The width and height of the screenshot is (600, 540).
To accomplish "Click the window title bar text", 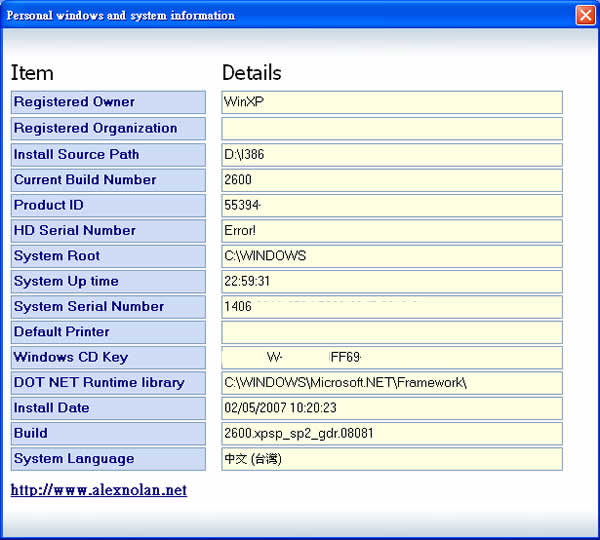I will pyautogui.click(x=121, y=16).
